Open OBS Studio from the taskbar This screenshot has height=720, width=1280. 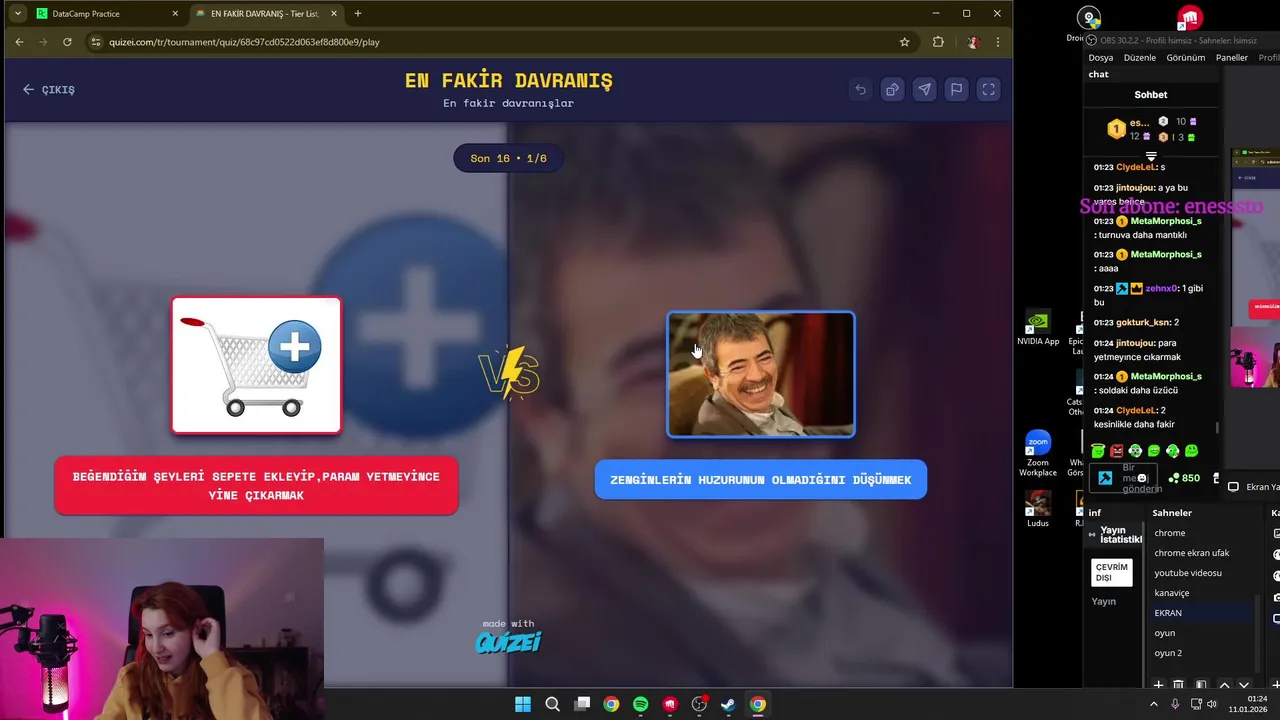(699, 704)
